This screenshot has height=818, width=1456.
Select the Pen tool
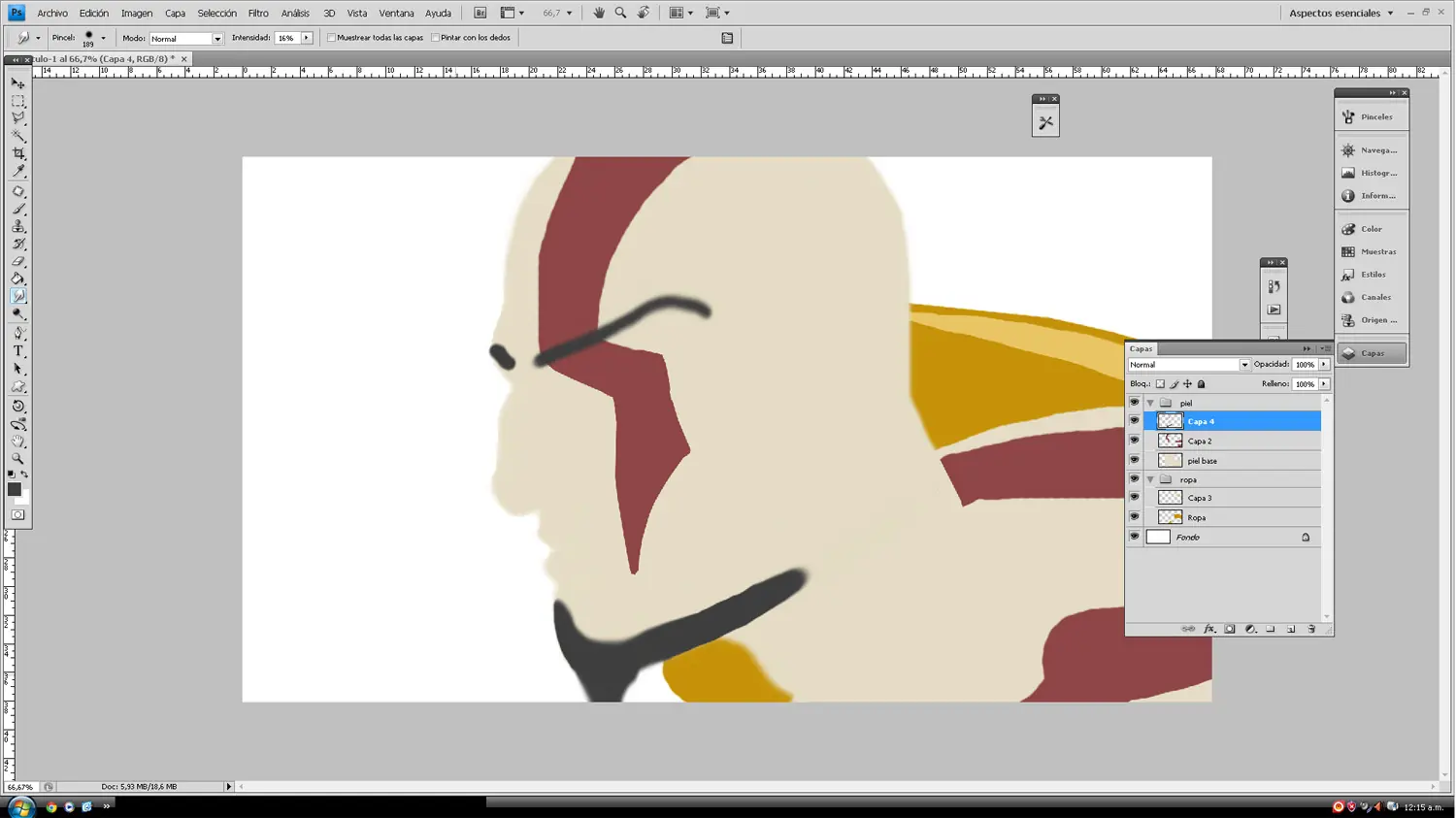click(x=17, y=333)
